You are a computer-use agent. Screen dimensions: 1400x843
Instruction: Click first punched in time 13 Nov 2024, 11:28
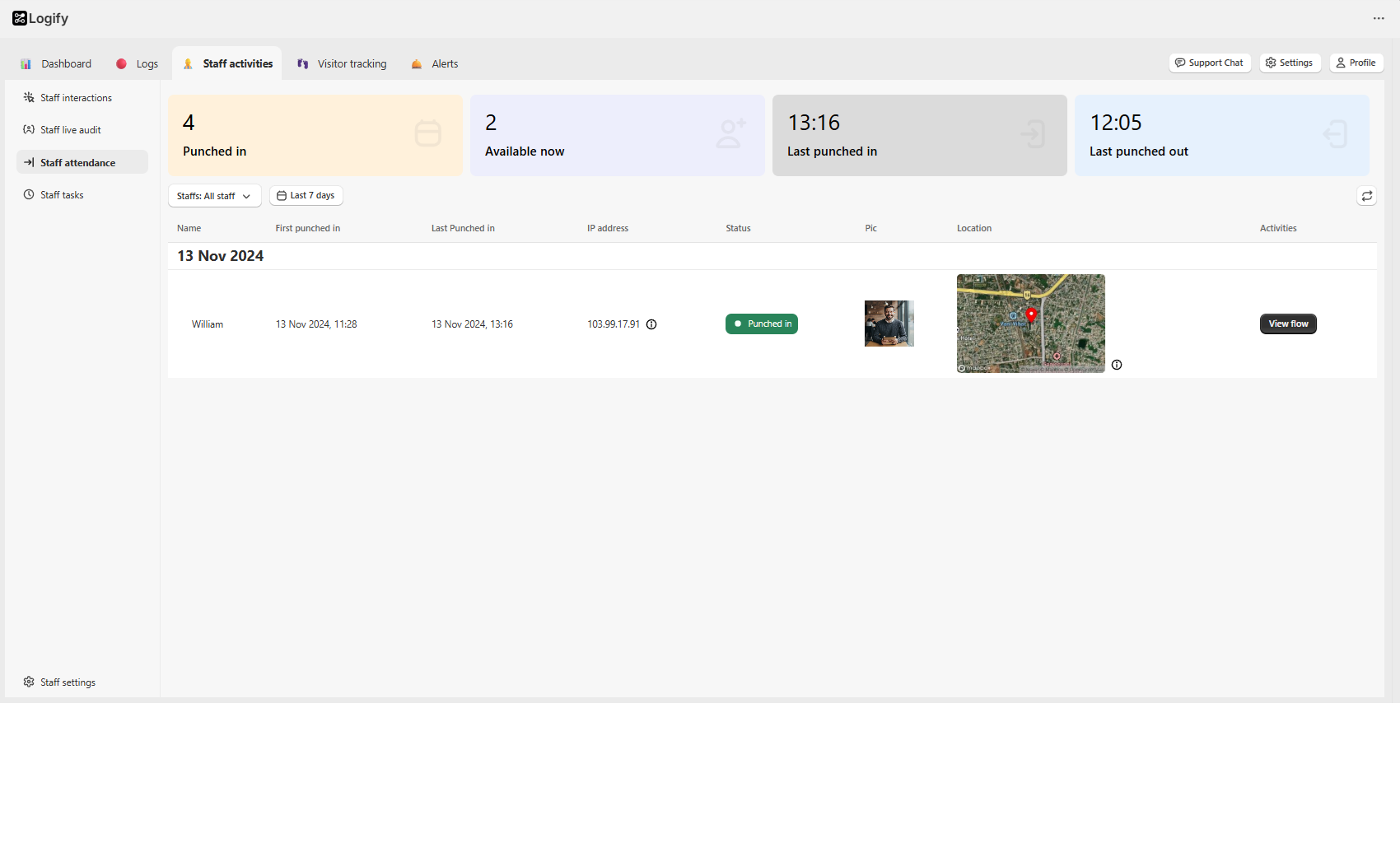[316, 324]
